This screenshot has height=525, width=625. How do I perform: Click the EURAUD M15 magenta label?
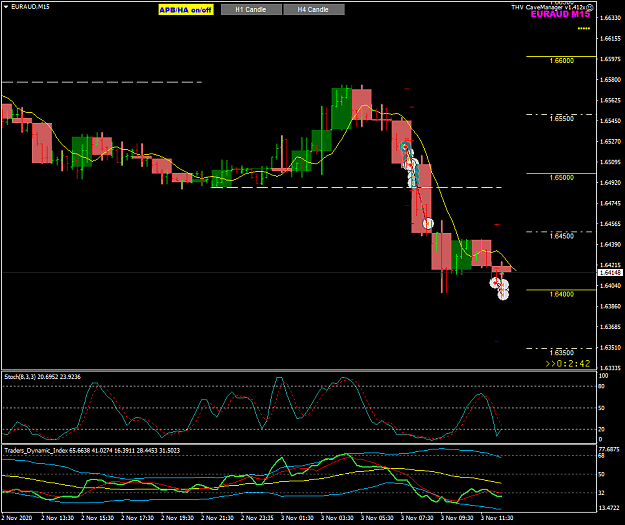pos(560,14)
